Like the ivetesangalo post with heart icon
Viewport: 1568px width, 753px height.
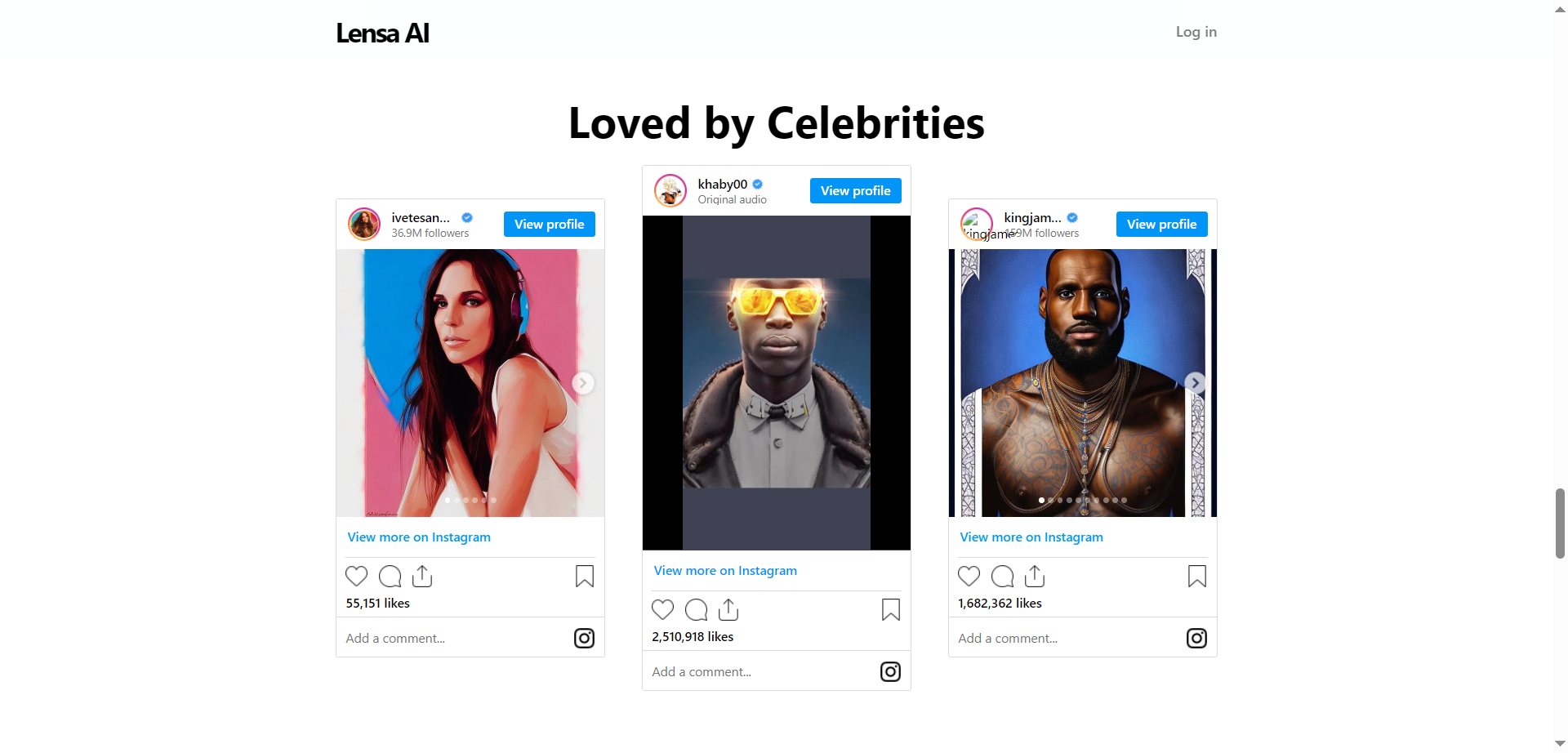click(356, 577)
